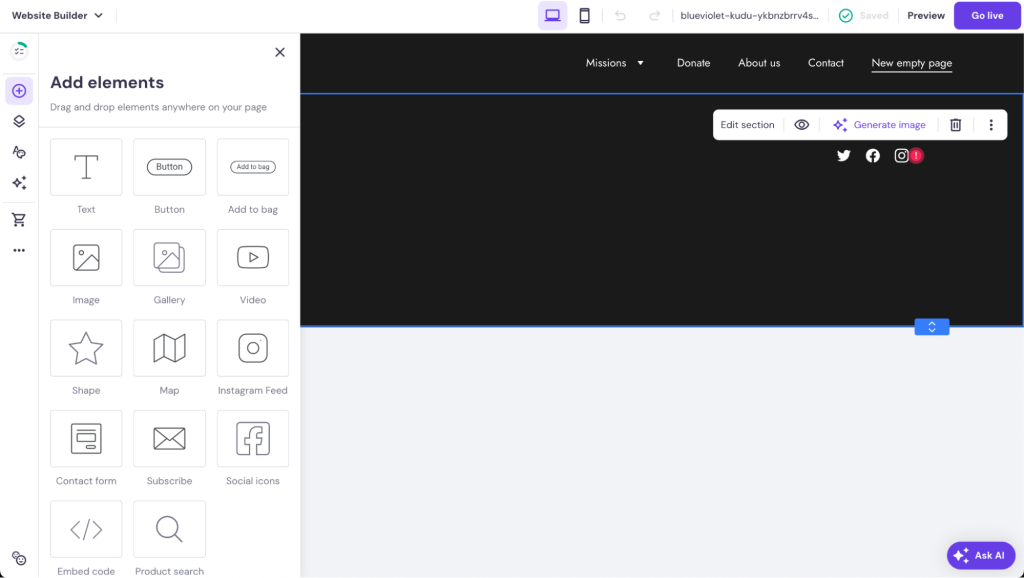Image resolution: width=1024 pixels, height=578 pixels.
Task: Open the Website styles sidebar icon
Action: (18, 152)
